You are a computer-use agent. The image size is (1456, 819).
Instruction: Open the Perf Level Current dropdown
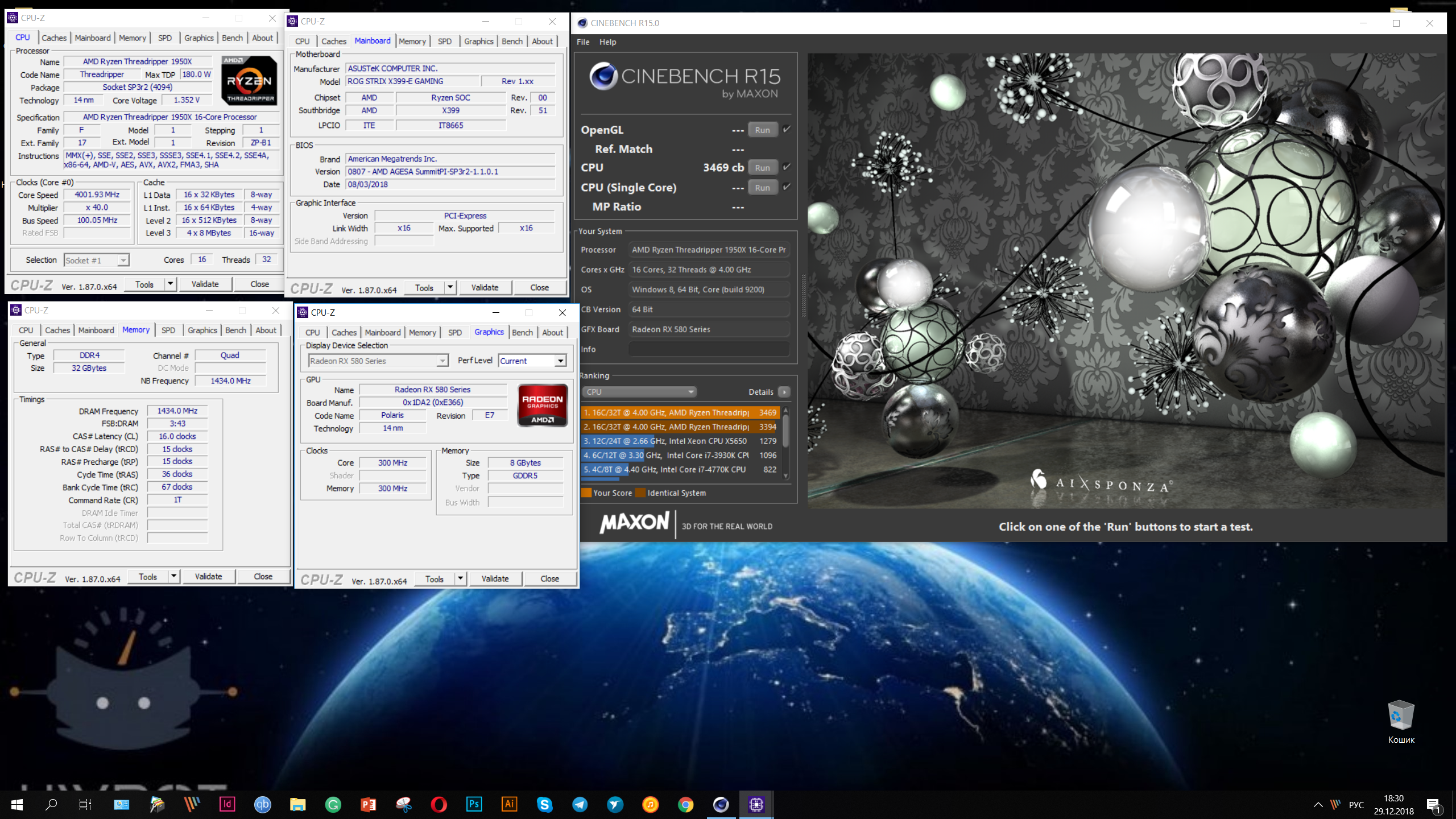(532, 361)
